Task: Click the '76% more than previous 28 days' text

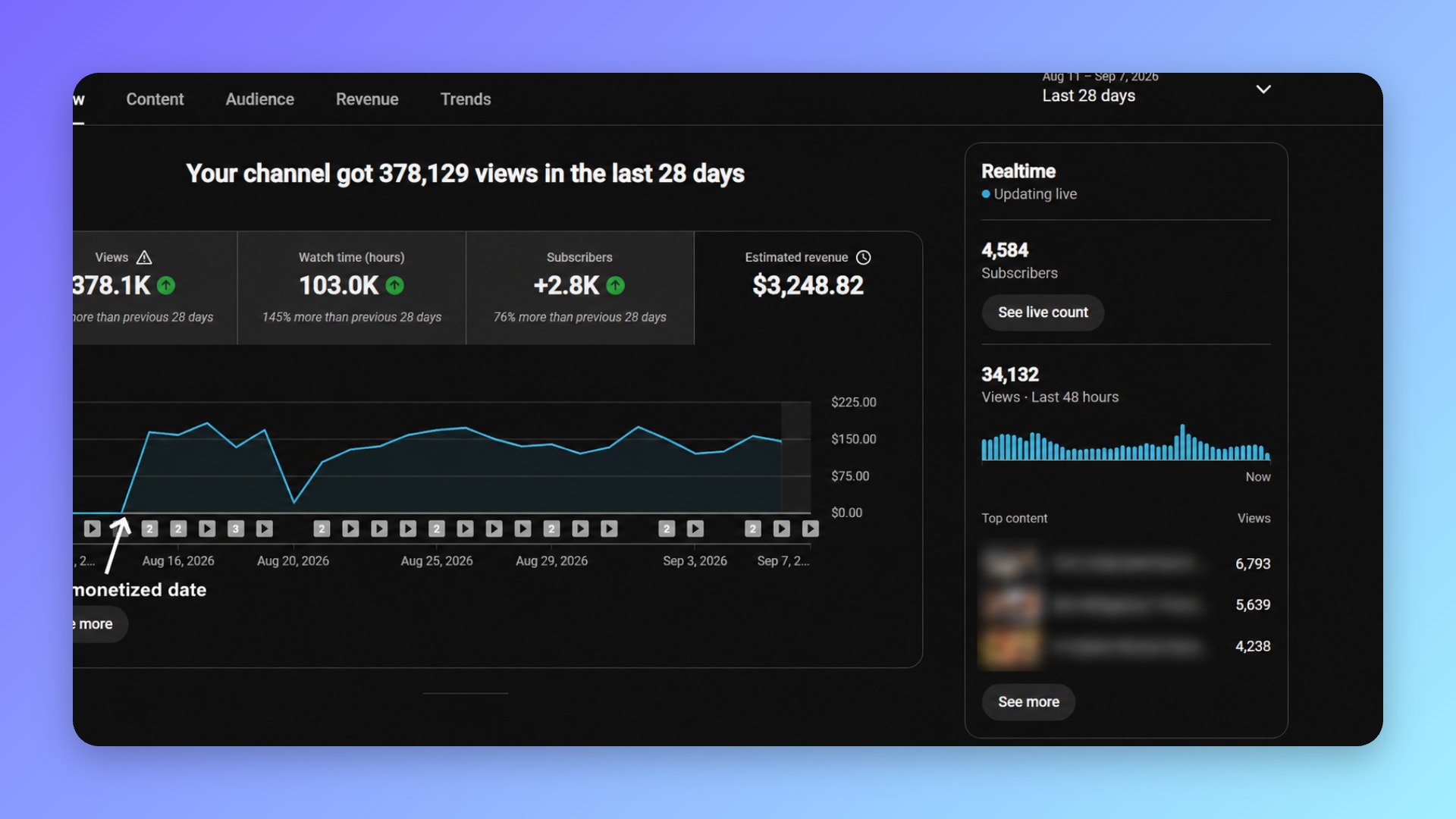Action: tap(580, 317)
